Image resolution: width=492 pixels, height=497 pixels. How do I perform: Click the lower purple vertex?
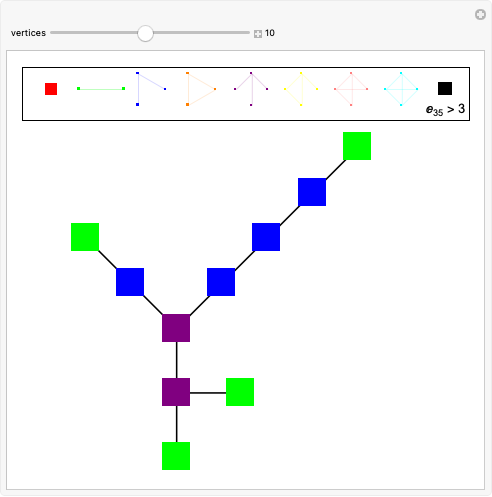point(176,392)
